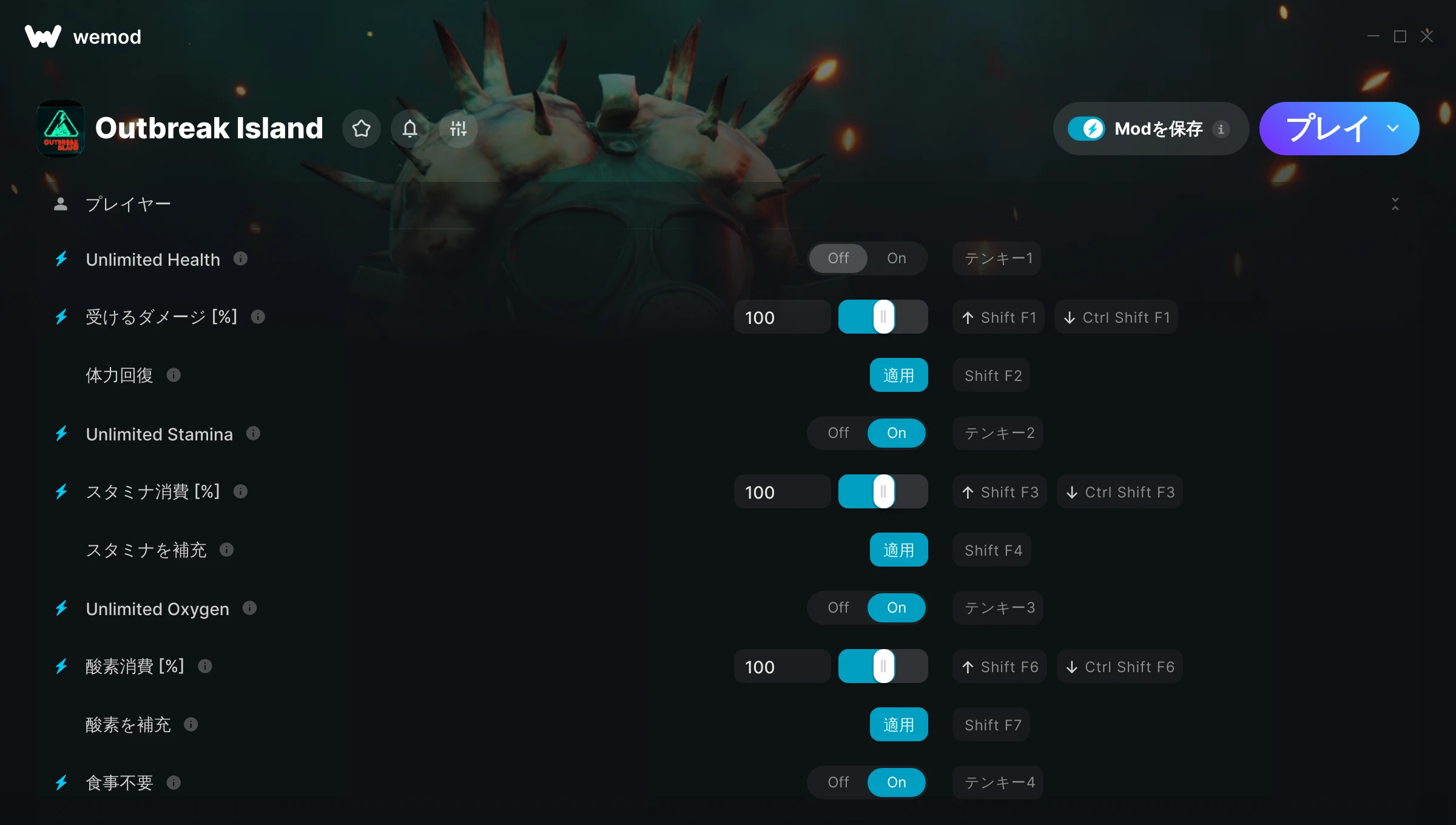Open the mod settings sliders icon
The image size is (1456, 825).
[x=459, y=129]
